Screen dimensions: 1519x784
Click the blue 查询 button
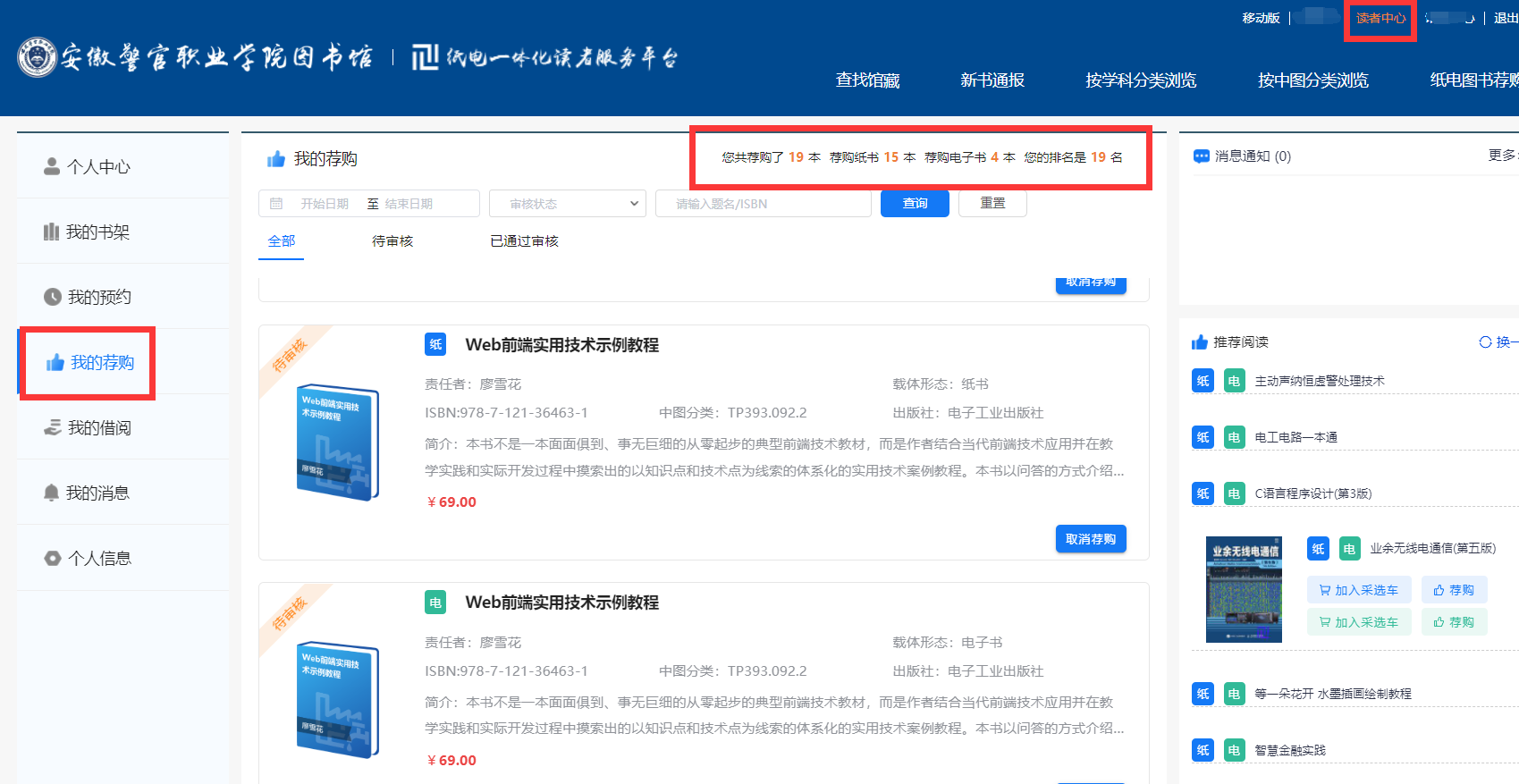[x=915, y=204]
